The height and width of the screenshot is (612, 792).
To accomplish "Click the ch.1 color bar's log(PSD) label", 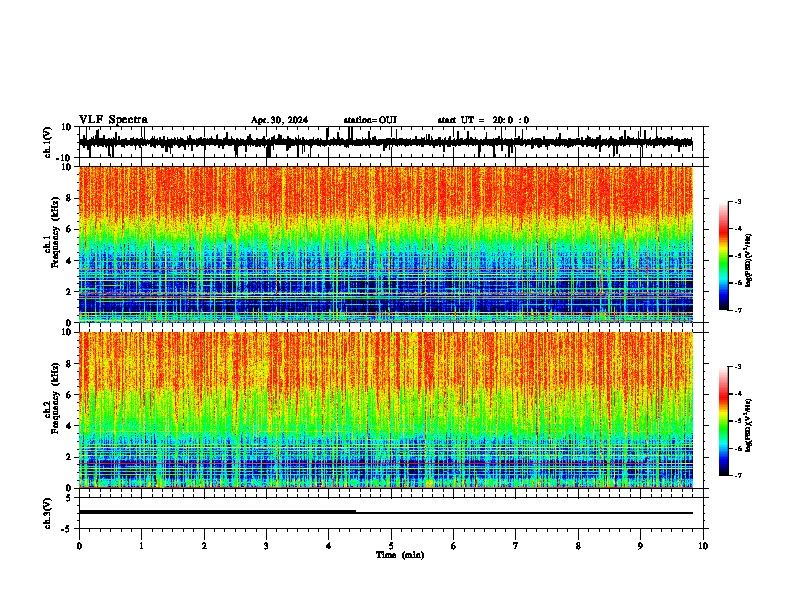I will [748, 260].
